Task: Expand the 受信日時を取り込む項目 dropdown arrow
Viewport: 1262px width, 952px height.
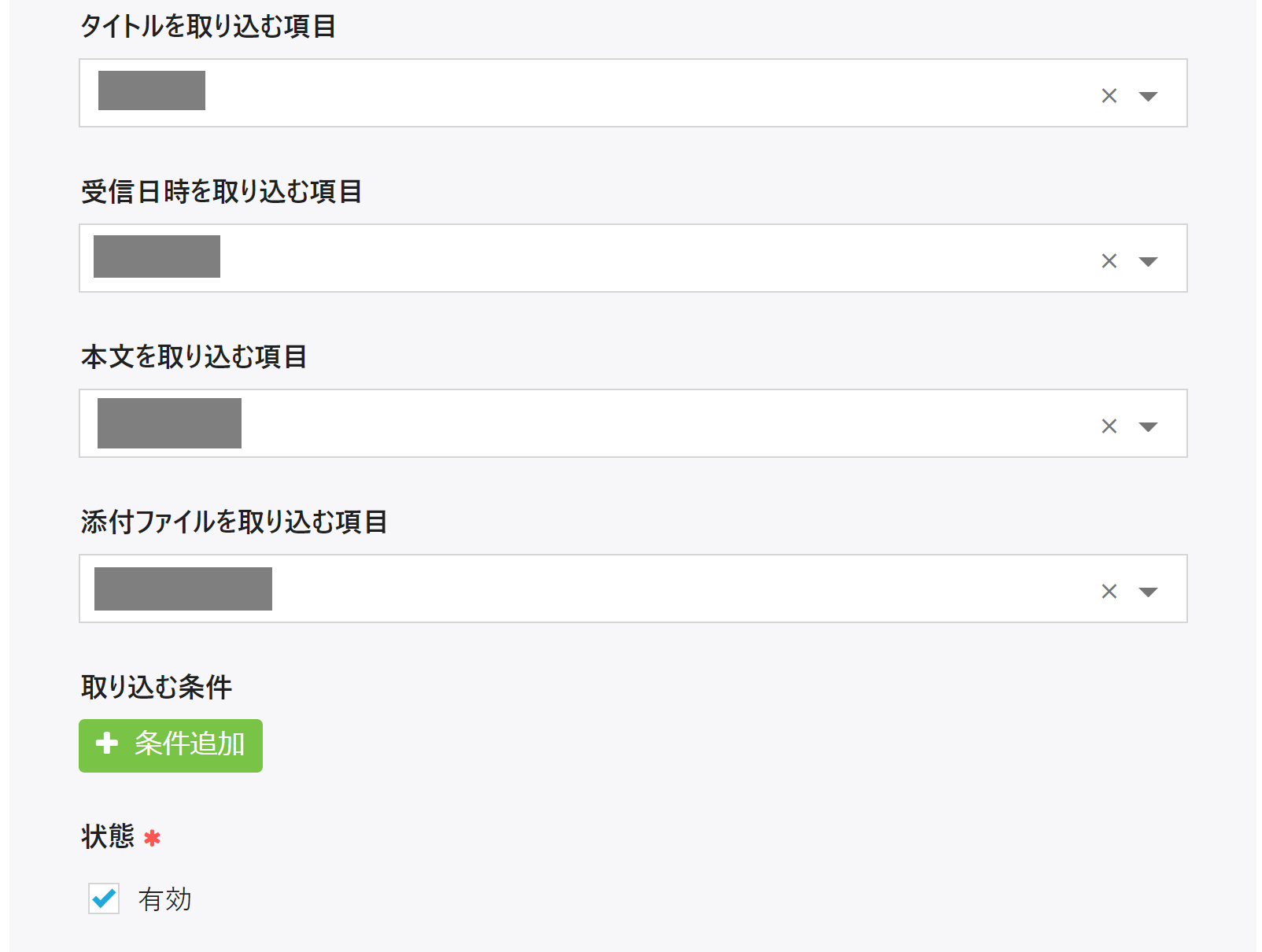Action: click(1149, 261)
